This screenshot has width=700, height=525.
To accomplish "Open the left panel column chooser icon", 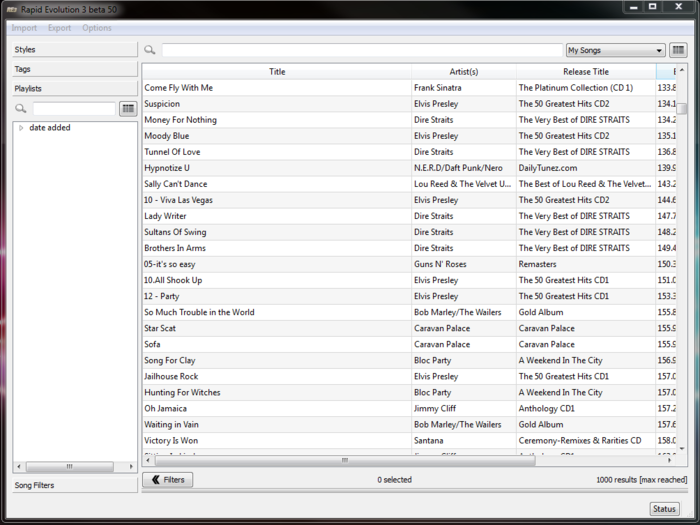I will coord(128,108).
